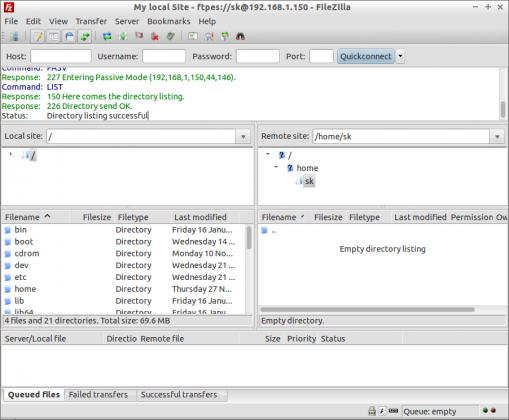Open the Bookmarks menu
Viewport: 509px width, 420px height.
coord(169,21)
